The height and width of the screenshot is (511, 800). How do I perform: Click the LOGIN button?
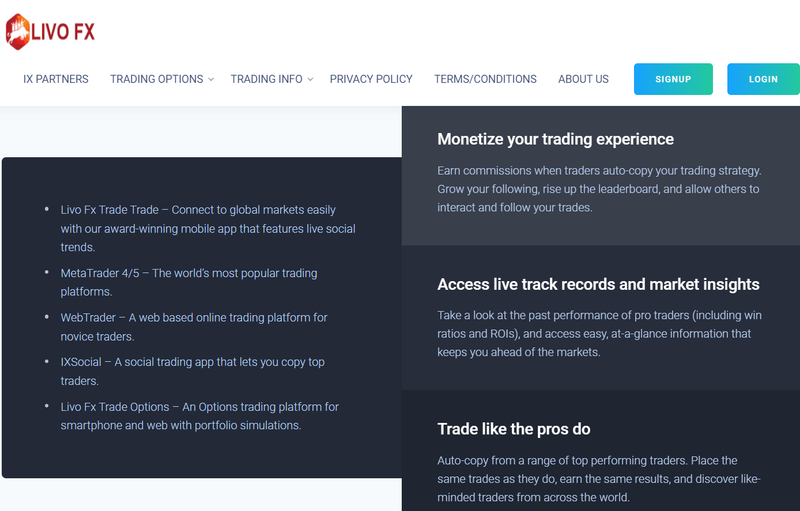click(x=763, y=79)
